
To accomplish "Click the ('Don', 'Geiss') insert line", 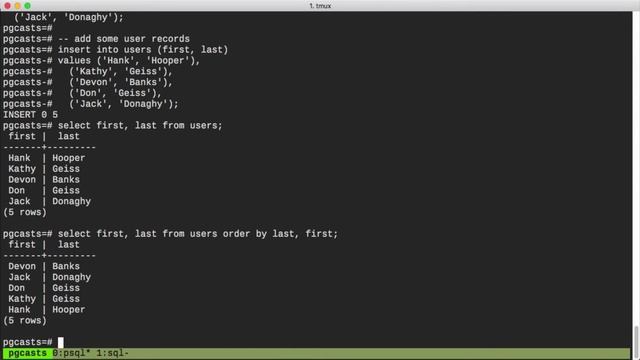I will tap(116, 93).
